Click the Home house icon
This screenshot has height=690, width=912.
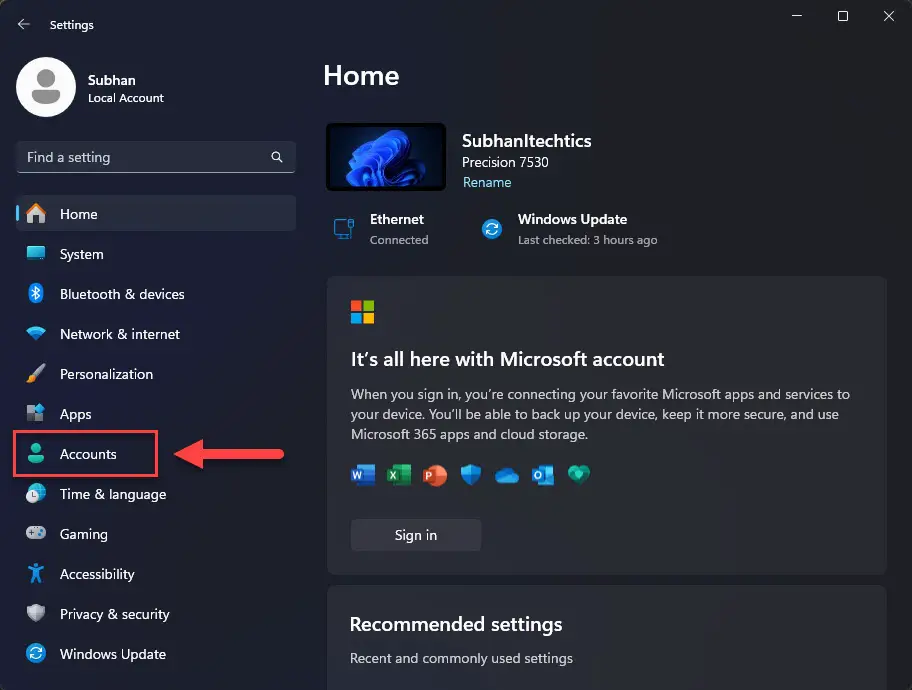coord(36,214)
